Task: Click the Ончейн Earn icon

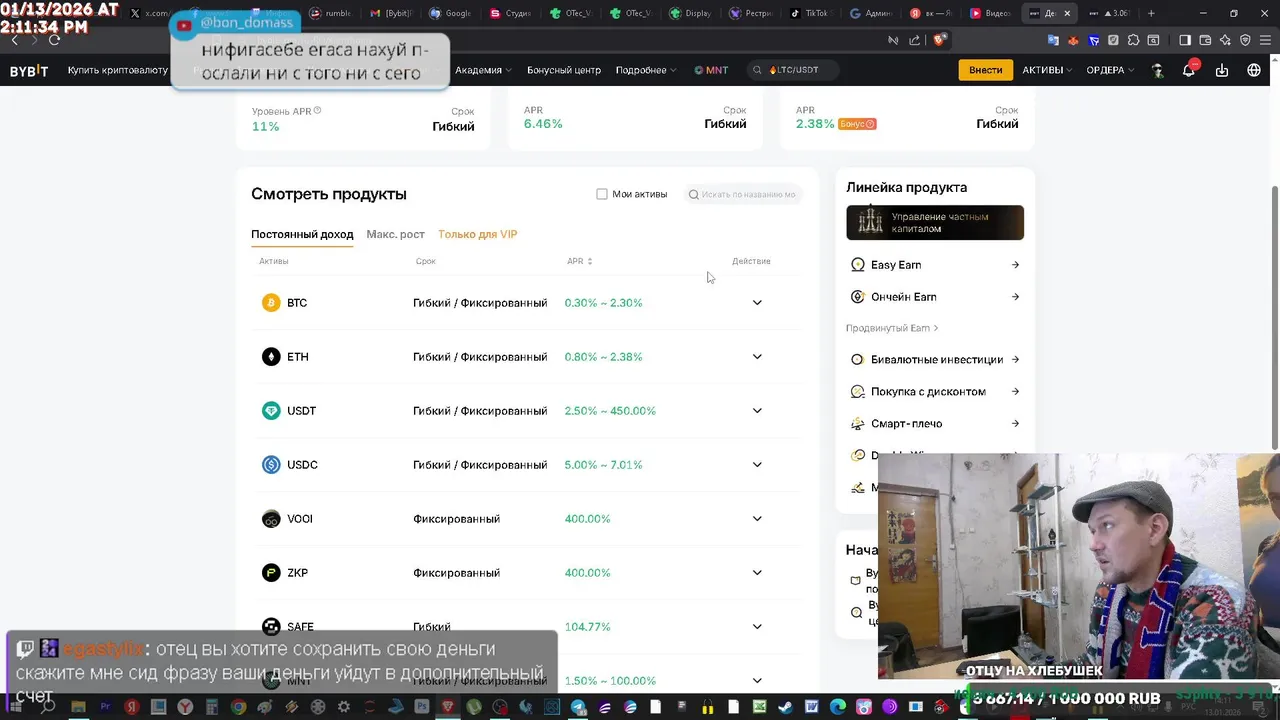Action: (857, 297)
